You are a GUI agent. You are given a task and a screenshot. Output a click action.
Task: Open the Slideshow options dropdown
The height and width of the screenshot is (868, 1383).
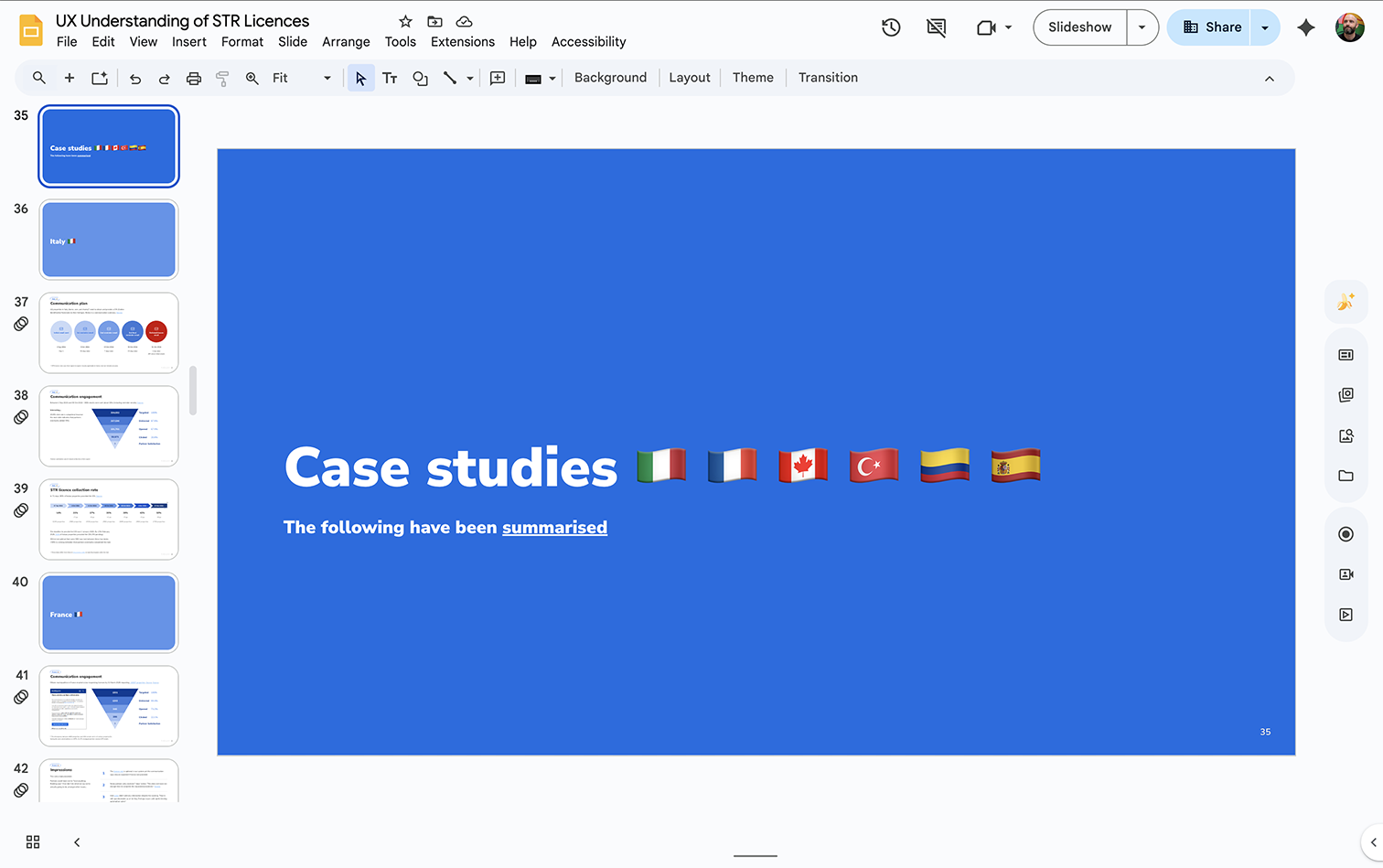1142,27
